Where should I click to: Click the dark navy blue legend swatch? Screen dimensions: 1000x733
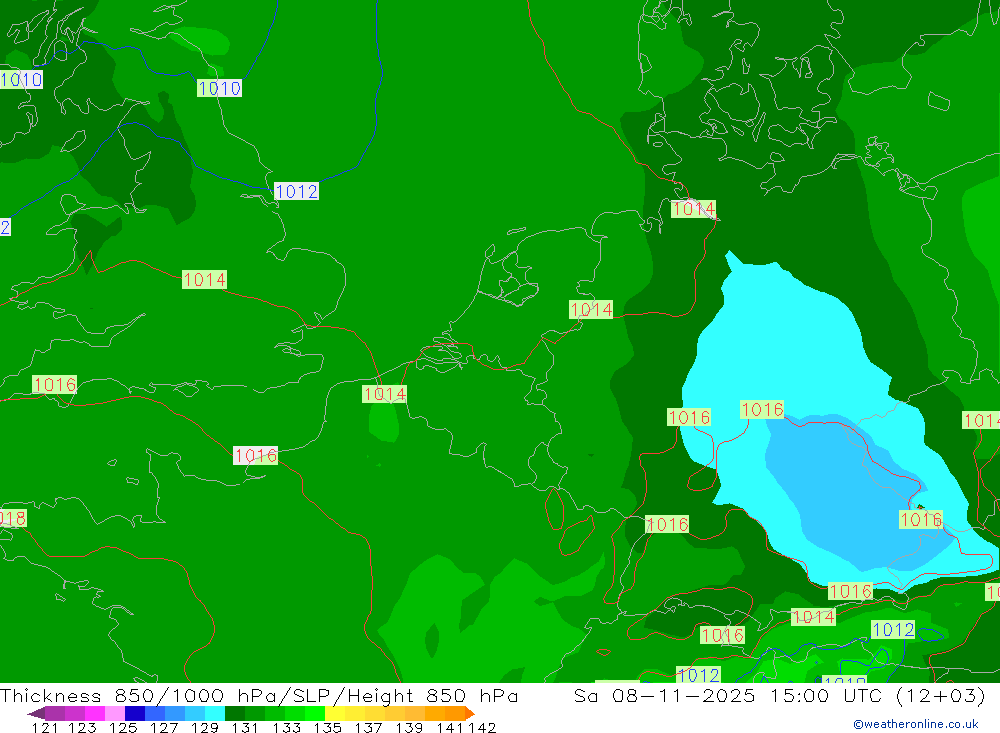click(x=135, y=713)
